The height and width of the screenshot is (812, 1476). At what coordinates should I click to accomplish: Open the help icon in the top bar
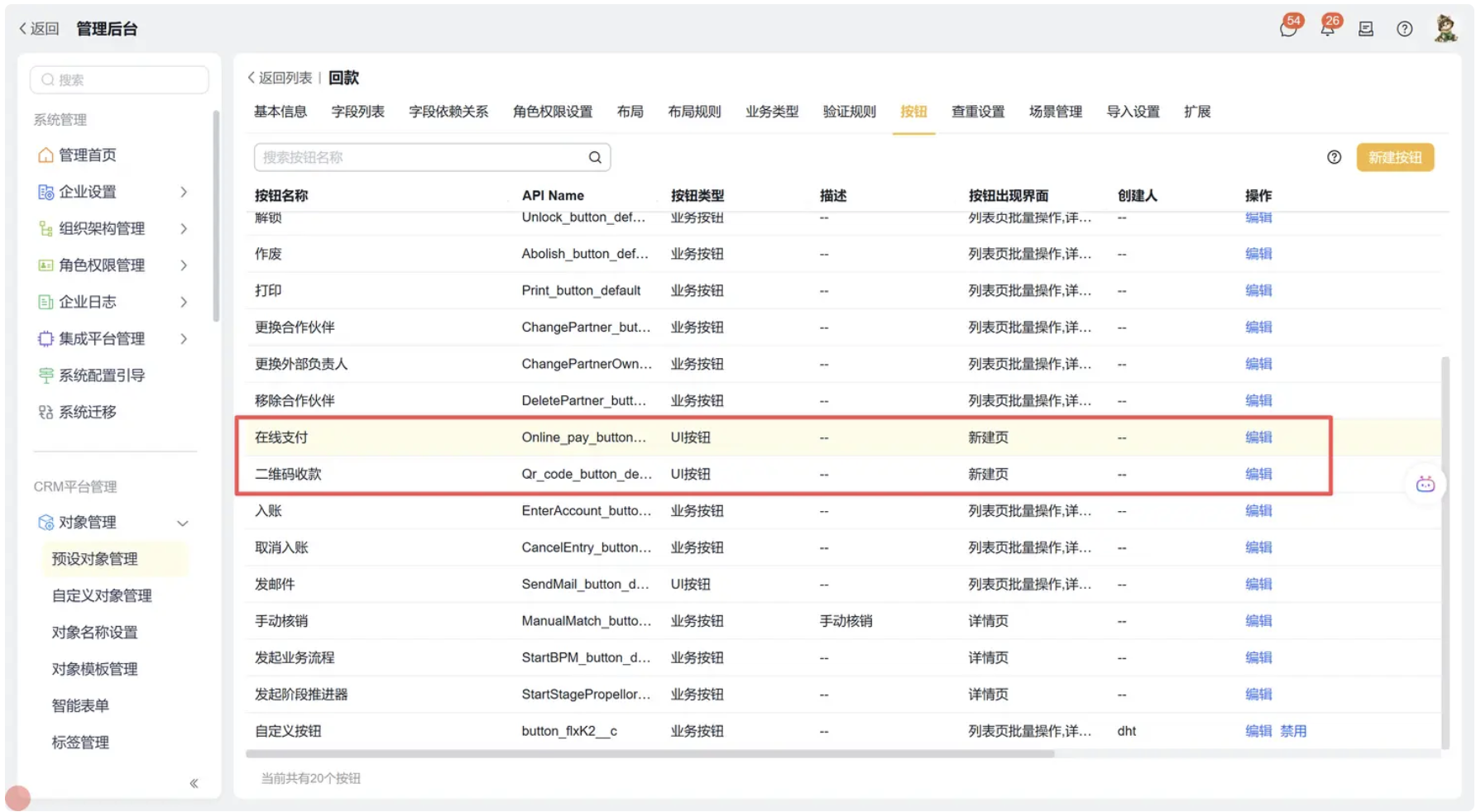(1404, 29)
